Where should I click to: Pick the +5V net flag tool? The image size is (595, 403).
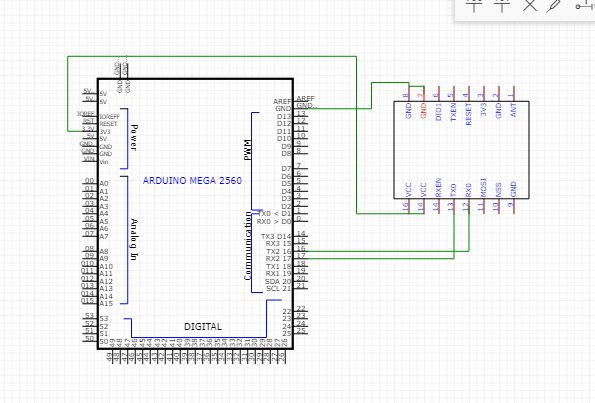tap(502, 5)
